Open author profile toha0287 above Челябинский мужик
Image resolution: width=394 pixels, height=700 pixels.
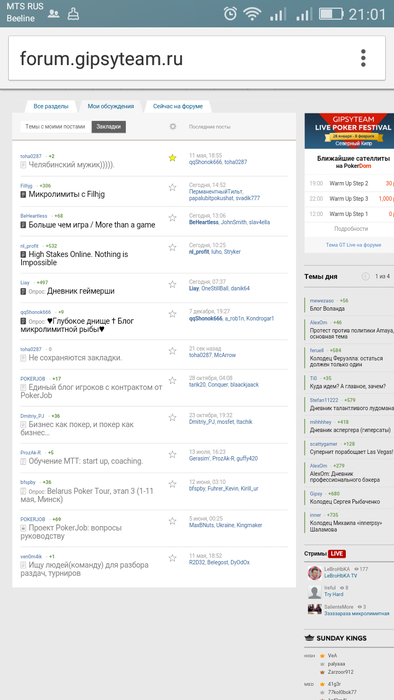[31, 156]
